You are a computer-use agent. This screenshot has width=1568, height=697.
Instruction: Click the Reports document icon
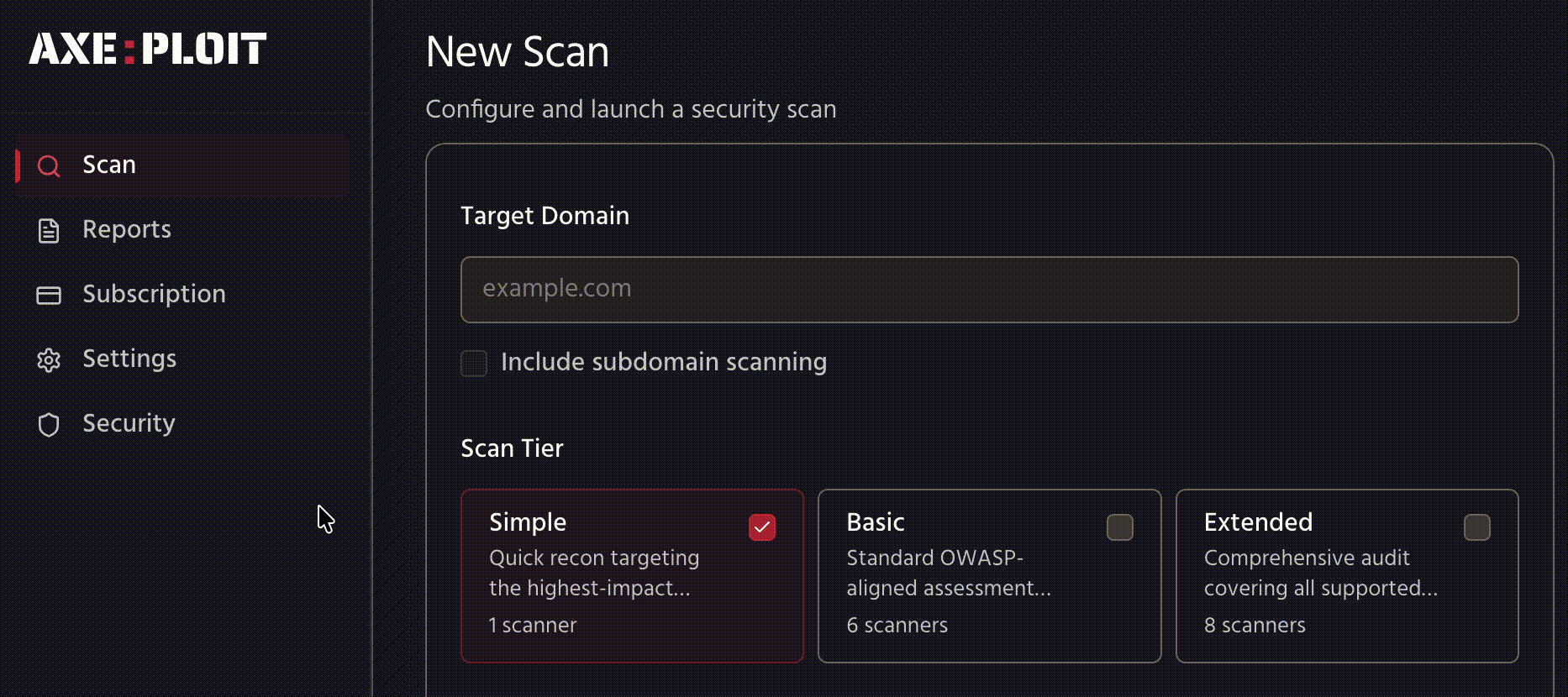49,230
